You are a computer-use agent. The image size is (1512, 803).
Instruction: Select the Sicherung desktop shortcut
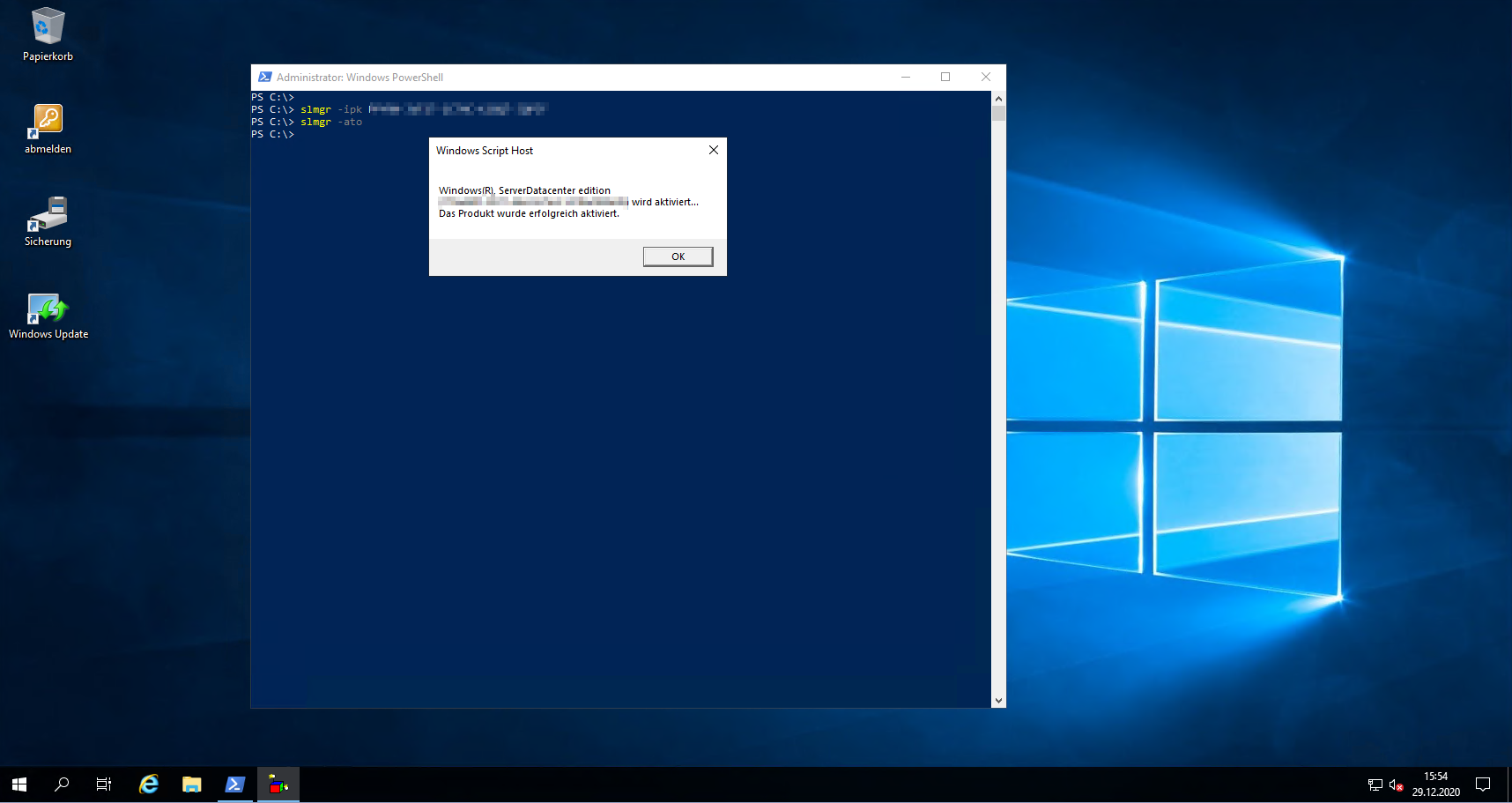[48, 221]
